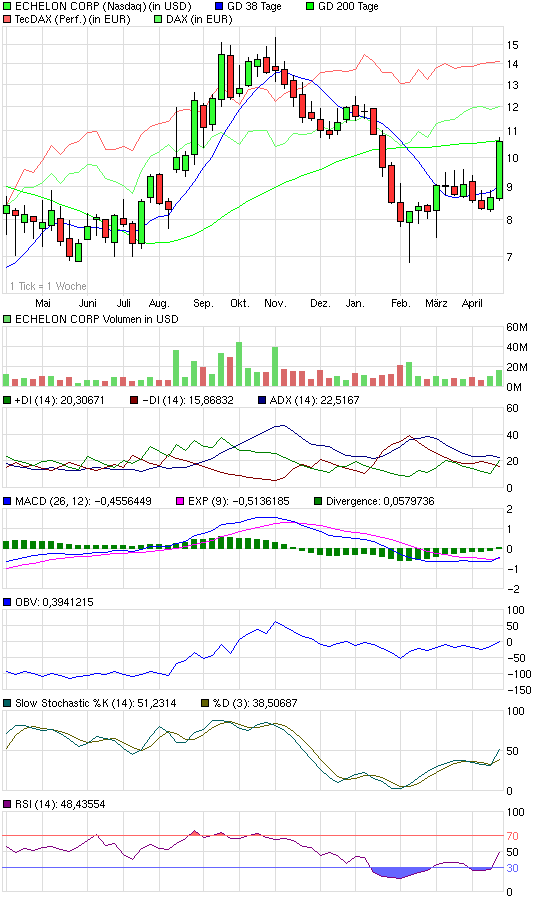
Task: Click the -DI (14): 15,86832 indicator label
Action: [187, 400]
